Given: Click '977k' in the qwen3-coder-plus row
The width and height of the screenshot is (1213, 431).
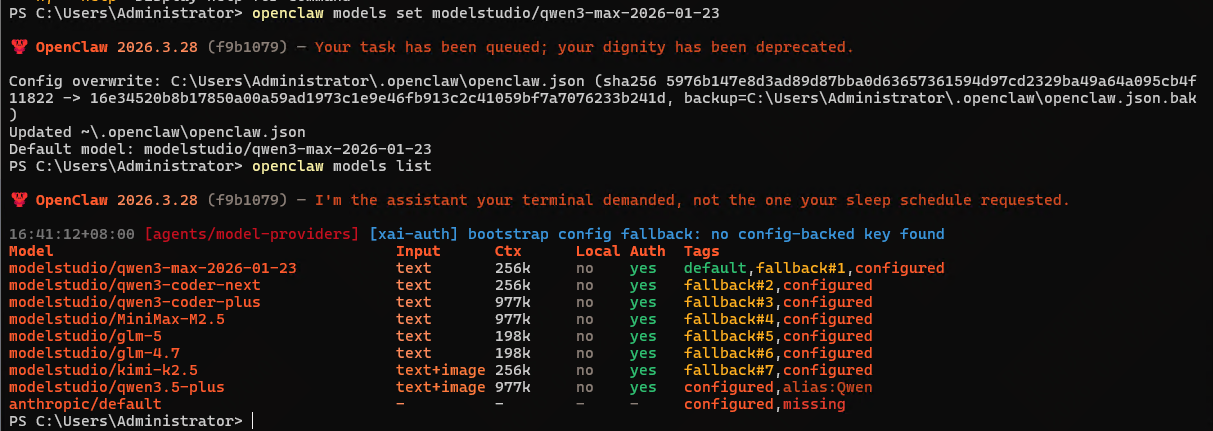Looking at the screenshot, I should click(x=513, y=302).
